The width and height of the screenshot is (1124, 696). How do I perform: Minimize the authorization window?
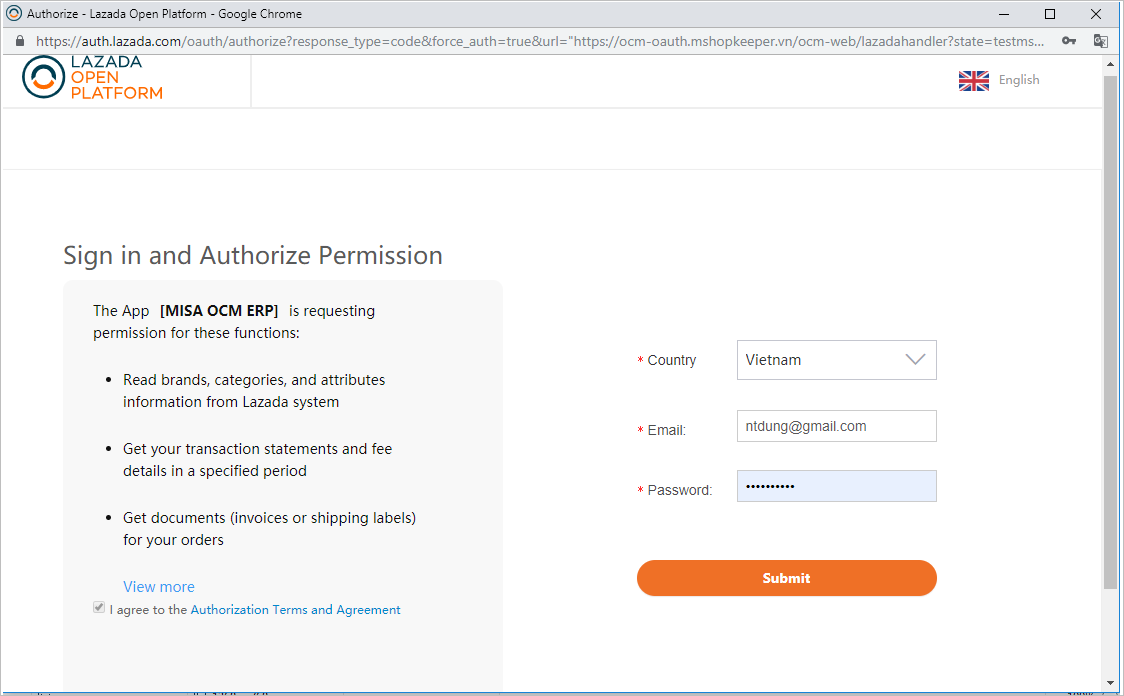point(1004,14)
